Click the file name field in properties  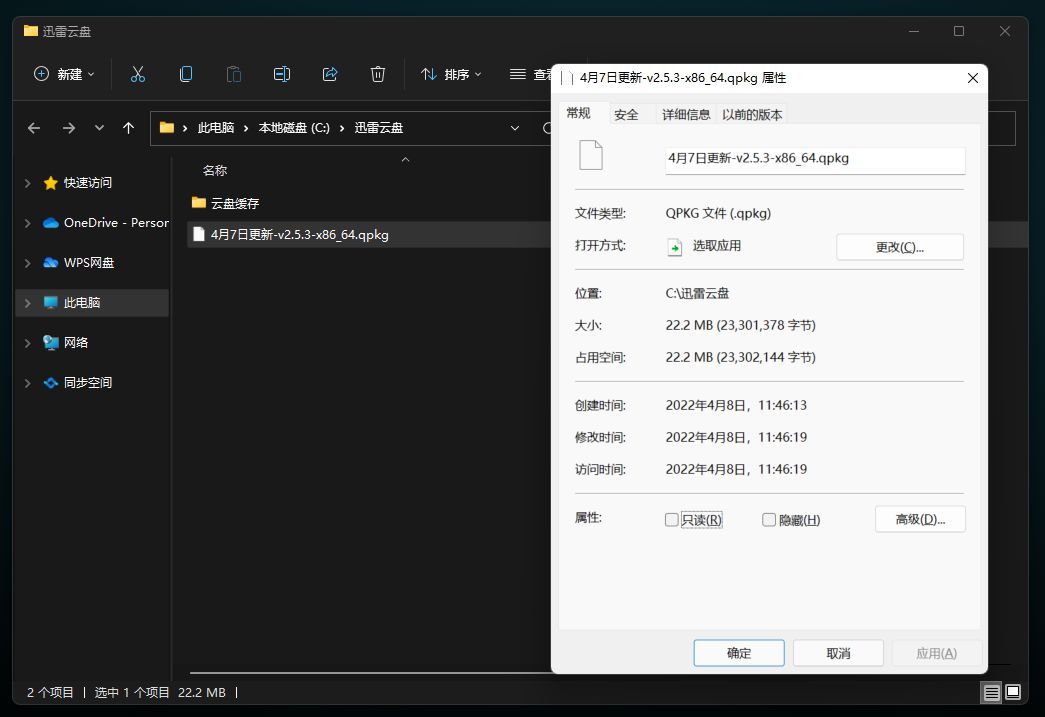click(814, 160)
